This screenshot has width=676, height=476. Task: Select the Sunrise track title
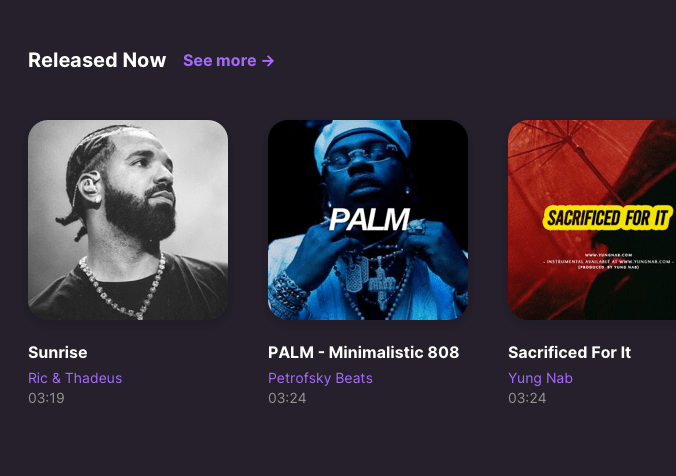point(58,352)
